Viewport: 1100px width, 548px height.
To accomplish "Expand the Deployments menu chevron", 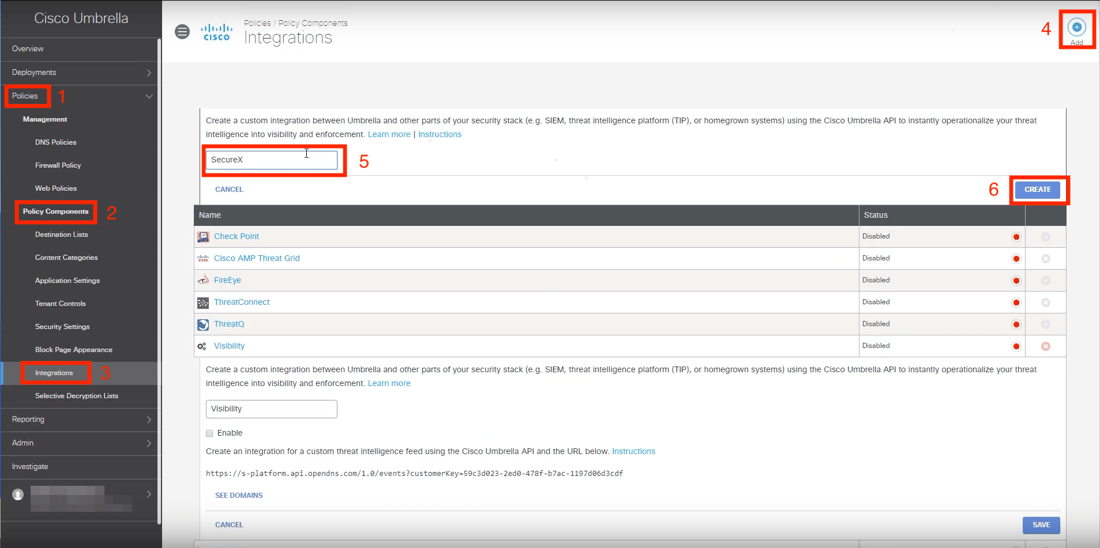I will pos(148,72).
